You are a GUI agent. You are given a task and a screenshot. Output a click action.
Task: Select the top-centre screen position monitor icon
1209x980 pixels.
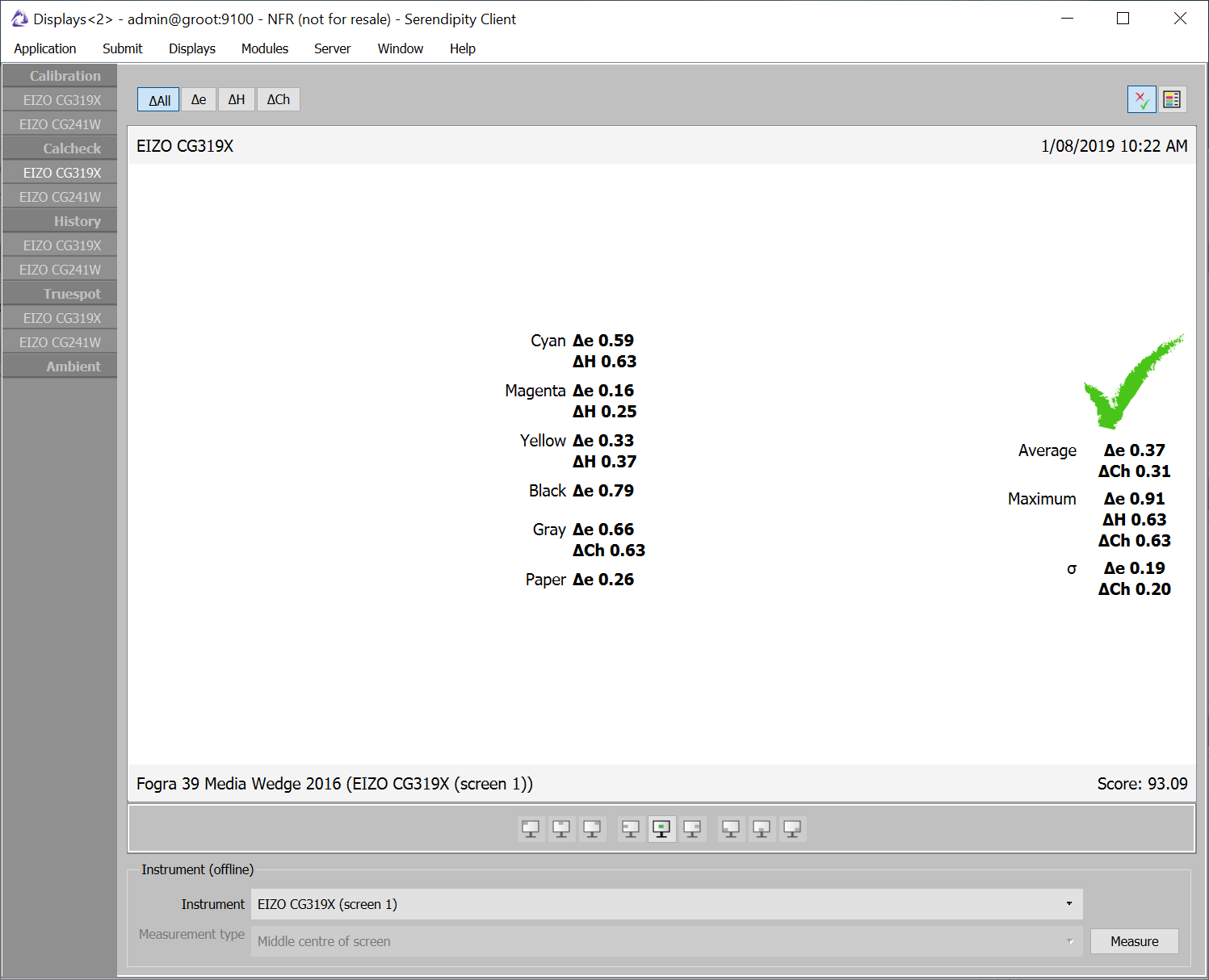(561, 829)
